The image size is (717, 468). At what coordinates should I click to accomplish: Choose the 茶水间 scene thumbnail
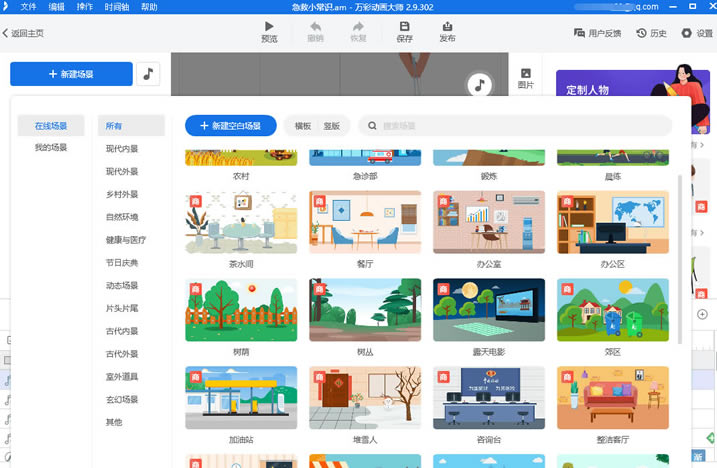pyautogui.click(x=241, y=222)
